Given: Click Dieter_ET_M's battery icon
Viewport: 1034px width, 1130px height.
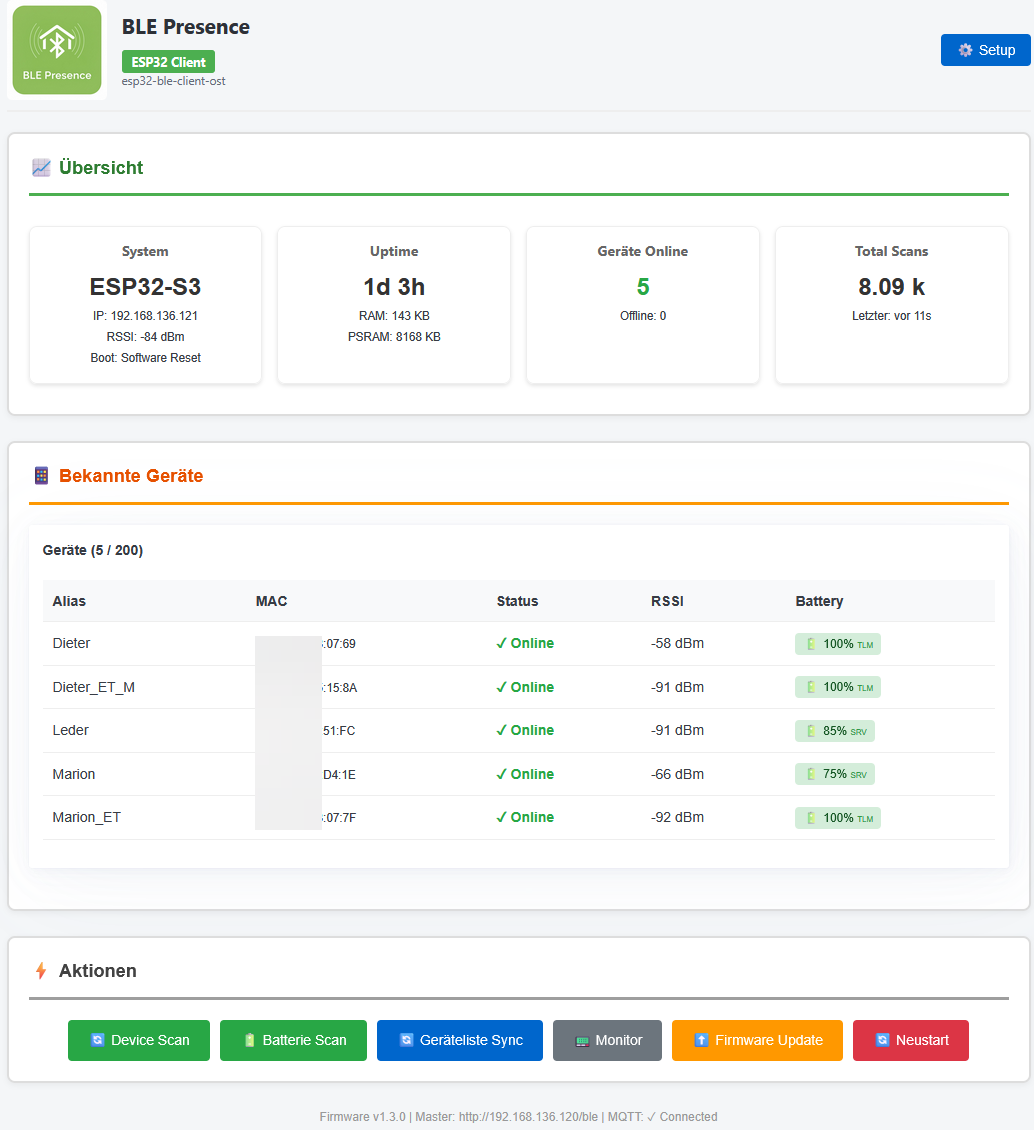Looking at the screenshot, I should 811,687.
